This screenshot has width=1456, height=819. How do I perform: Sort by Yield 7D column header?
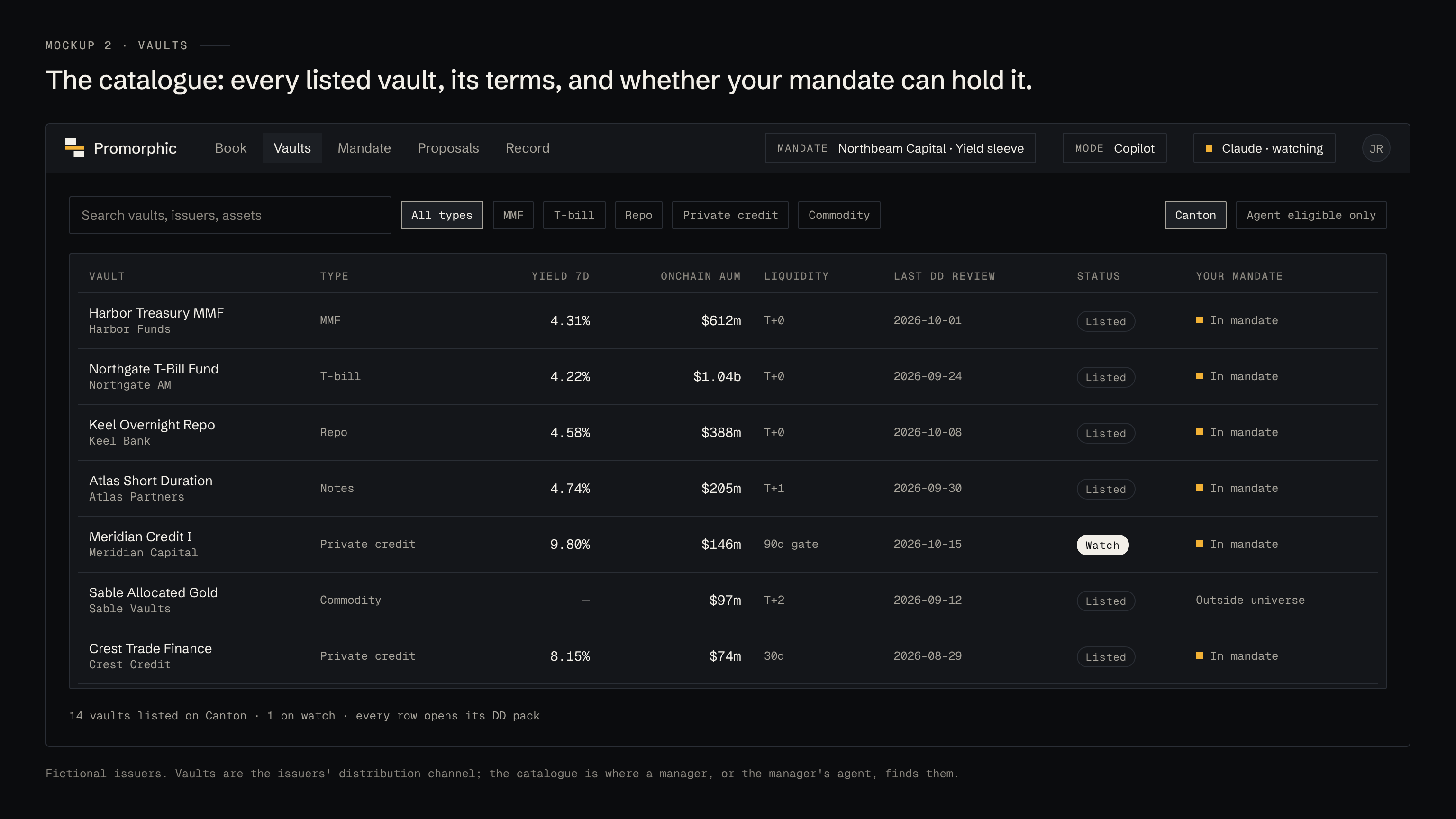click(560, 276)
